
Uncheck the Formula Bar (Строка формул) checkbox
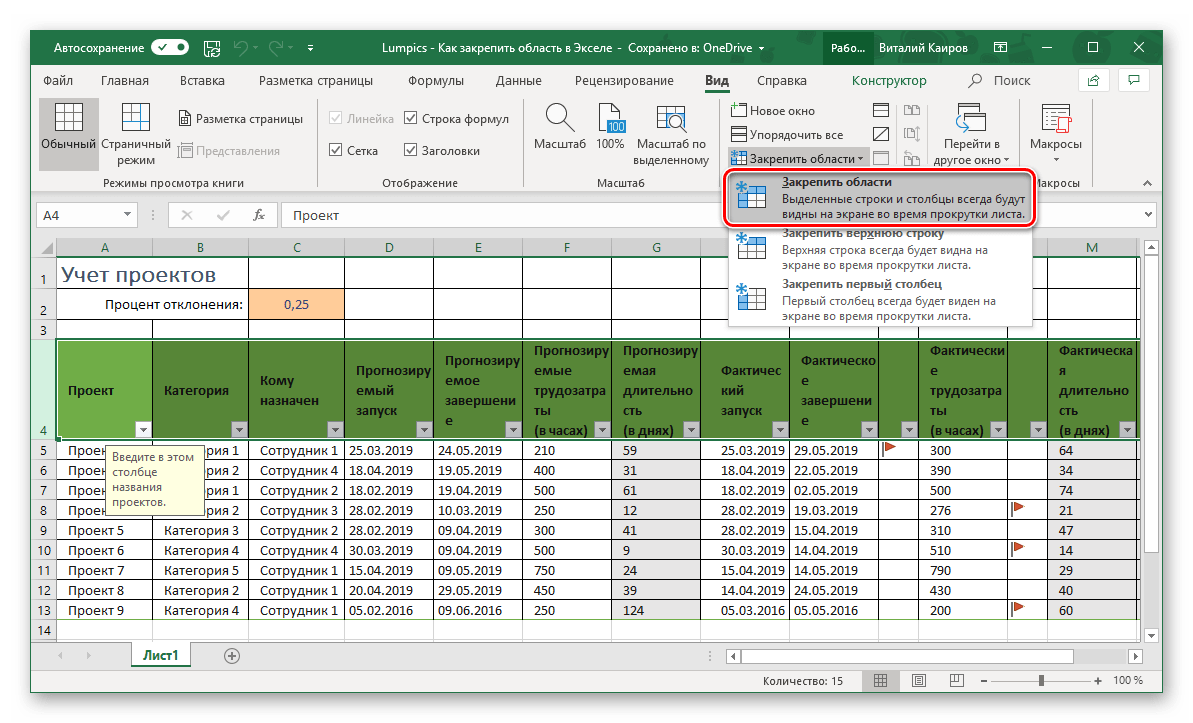(x=411, y=119)
